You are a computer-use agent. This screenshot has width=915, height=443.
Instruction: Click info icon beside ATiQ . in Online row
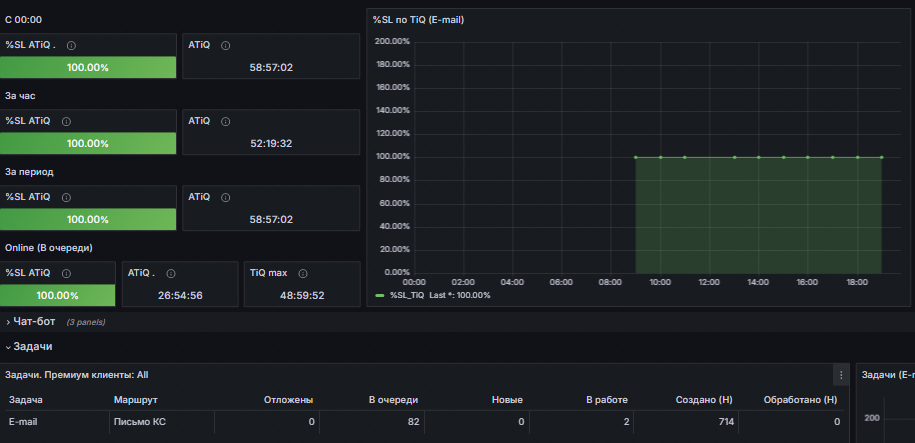coord(170,273)
